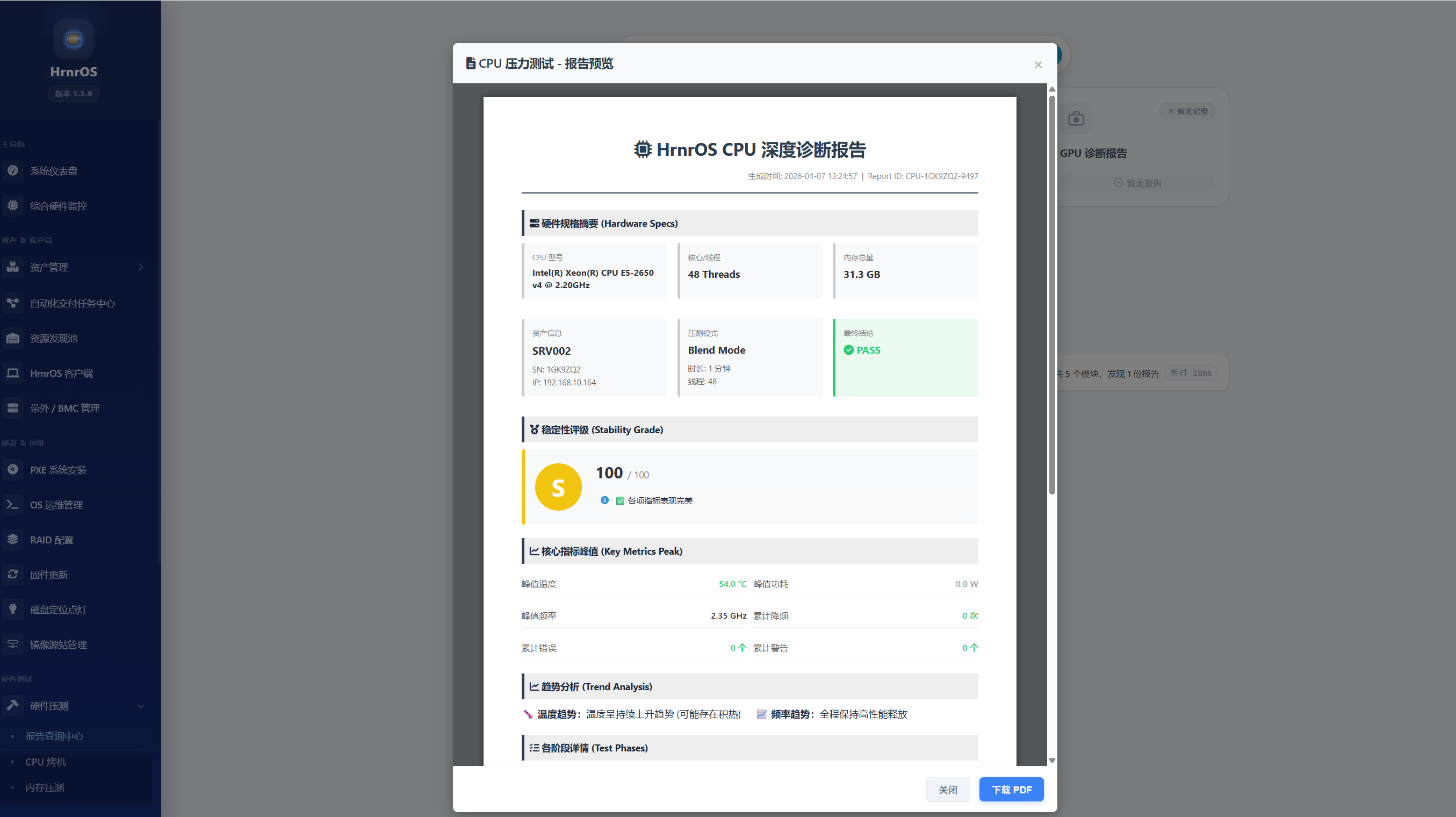Click the OS 运维管理 terminal icon
The width and height of the screenshot is (1456, 817).
pos(13,504)
